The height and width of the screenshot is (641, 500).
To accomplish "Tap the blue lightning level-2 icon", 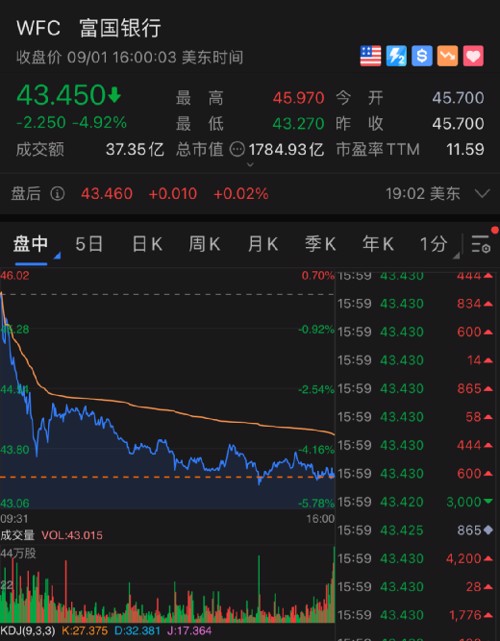I will tap(396, 56).
